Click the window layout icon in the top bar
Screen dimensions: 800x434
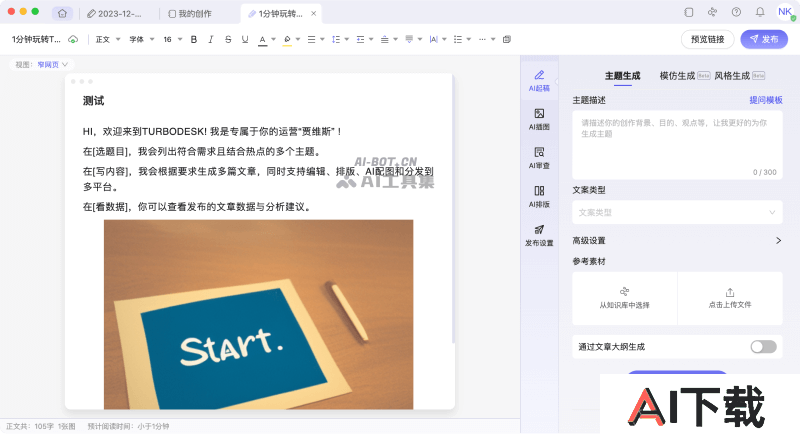689,12
